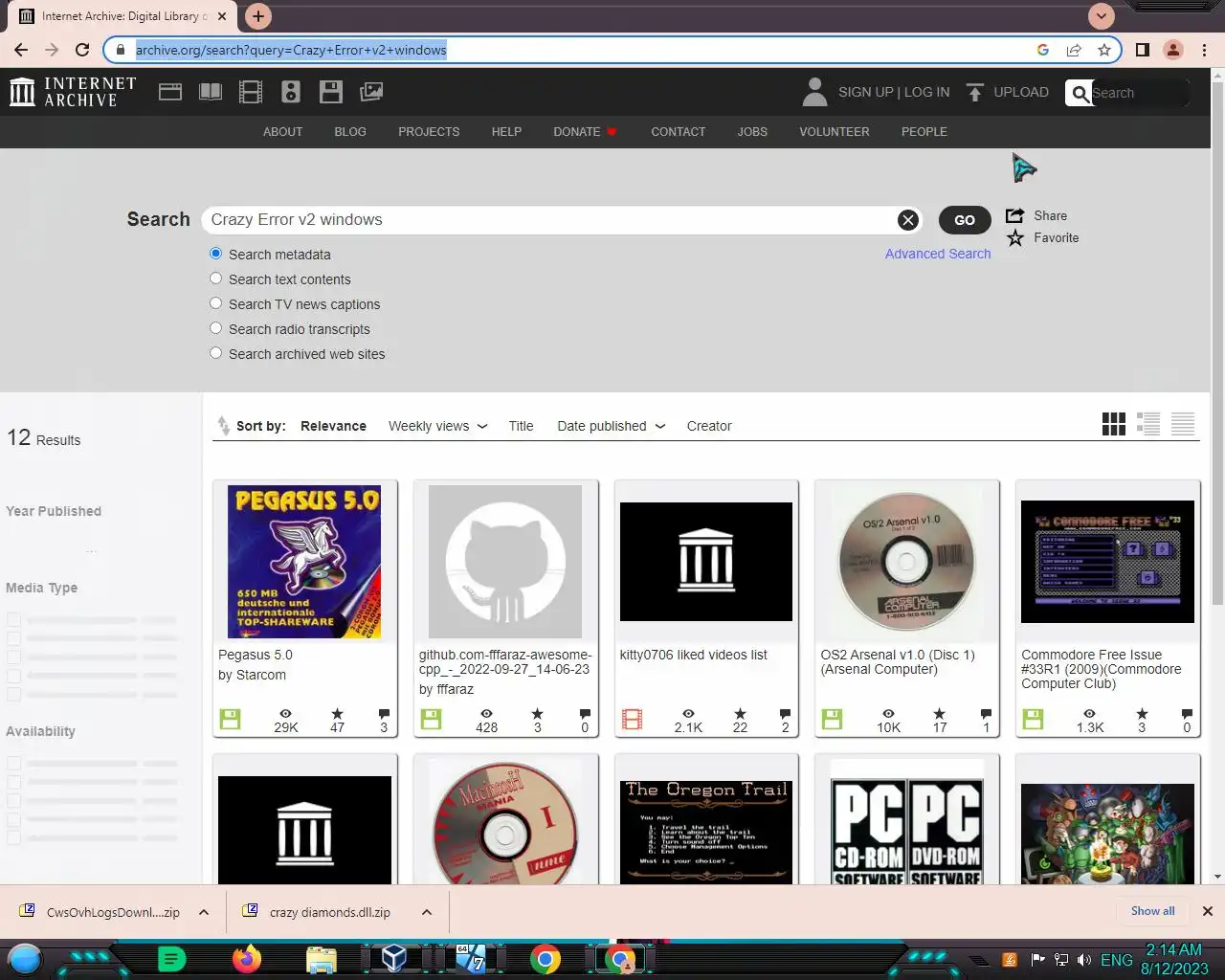Reload the page
This screenshot has height=980, width=1225.
tap(82, 50)
